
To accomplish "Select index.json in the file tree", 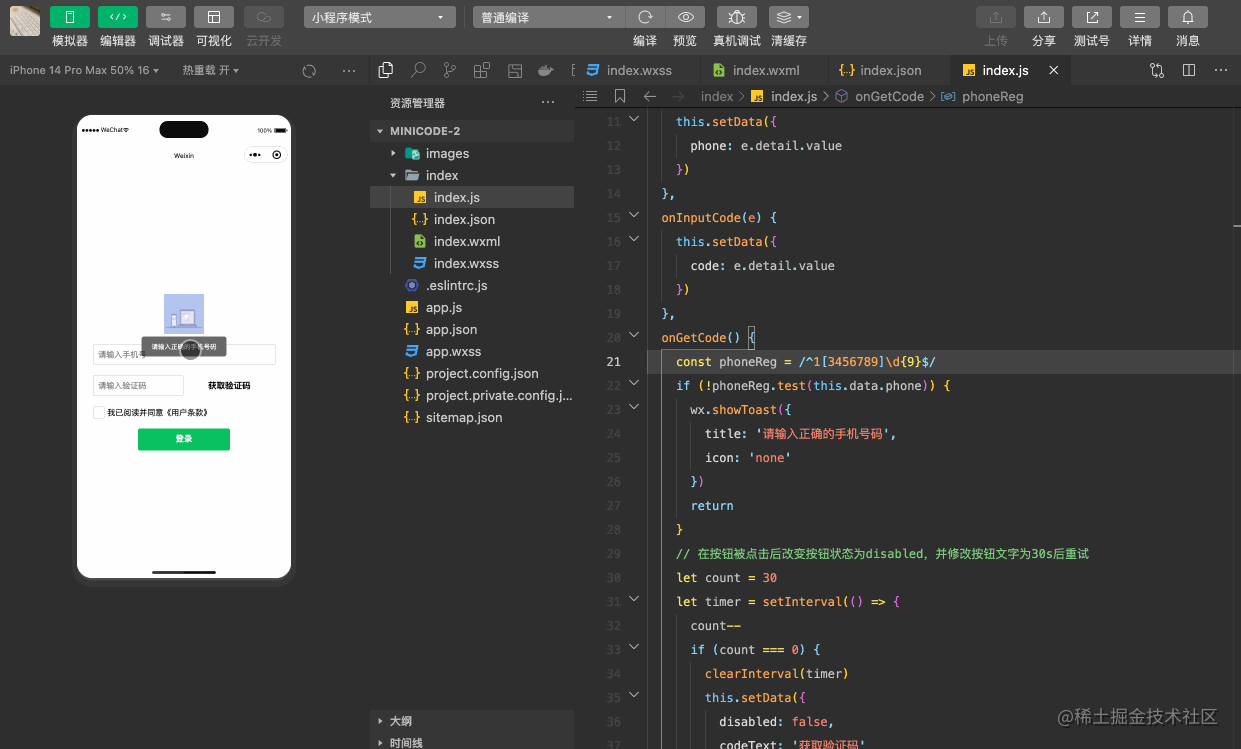I will (472, 219).
